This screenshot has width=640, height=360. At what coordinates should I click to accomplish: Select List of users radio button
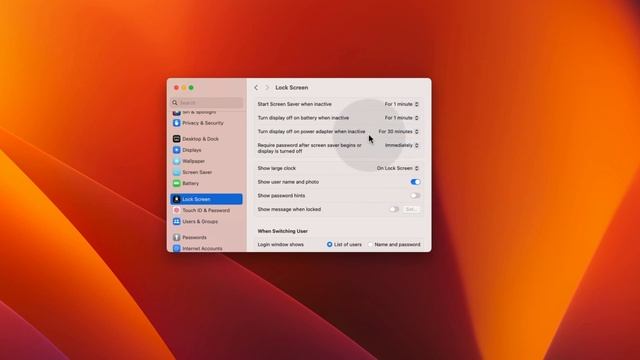click(329, 244)
